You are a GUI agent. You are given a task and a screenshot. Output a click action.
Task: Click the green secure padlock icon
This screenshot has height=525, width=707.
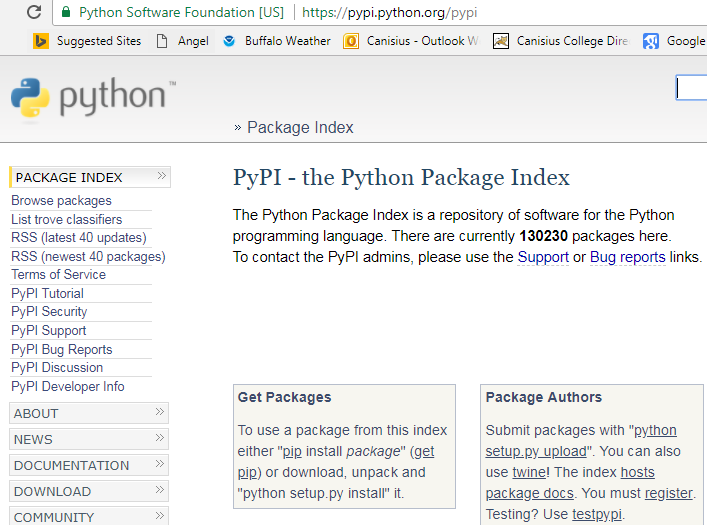pyautogui.click(x=66, y=12)
